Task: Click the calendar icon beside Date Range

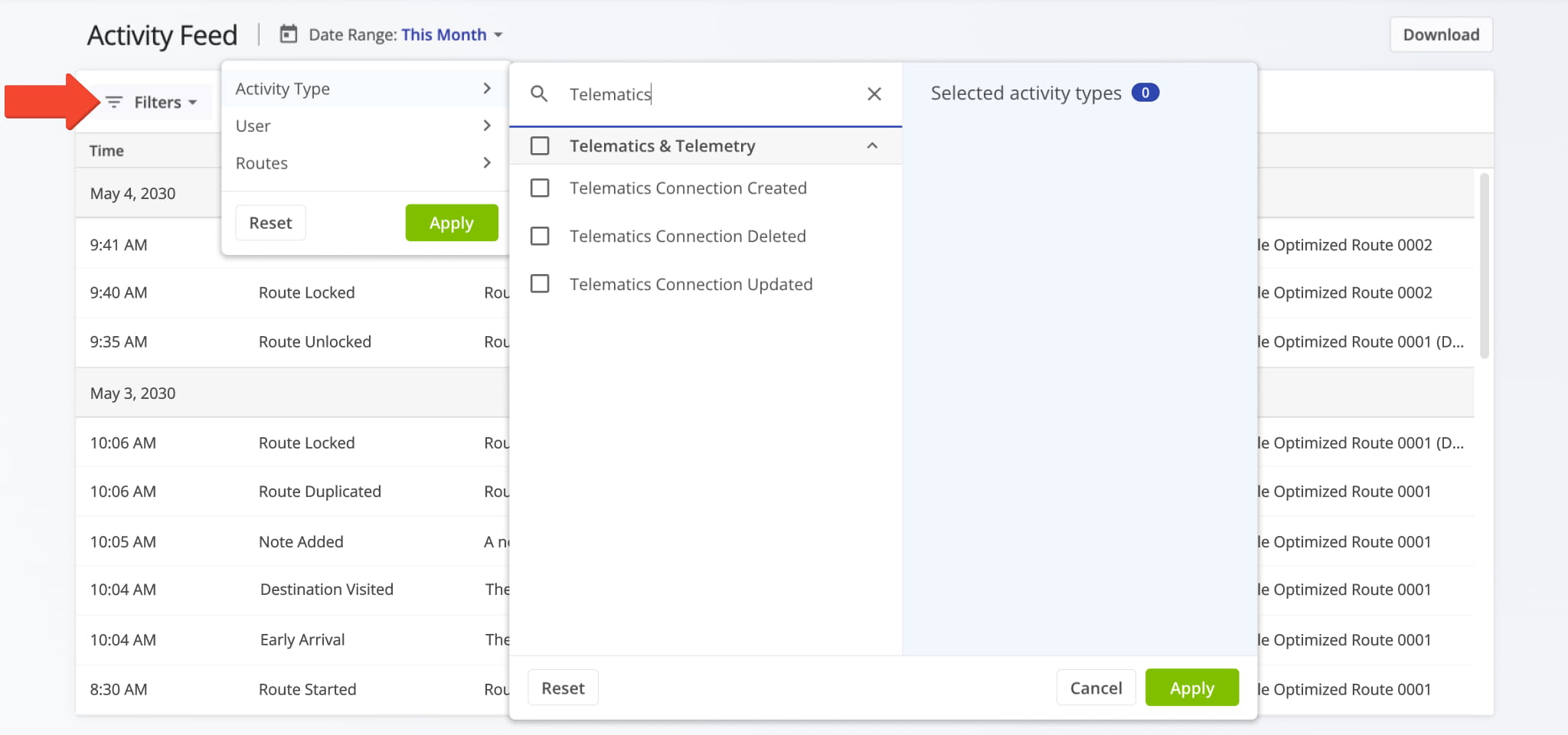Action: tap(288, 34)
